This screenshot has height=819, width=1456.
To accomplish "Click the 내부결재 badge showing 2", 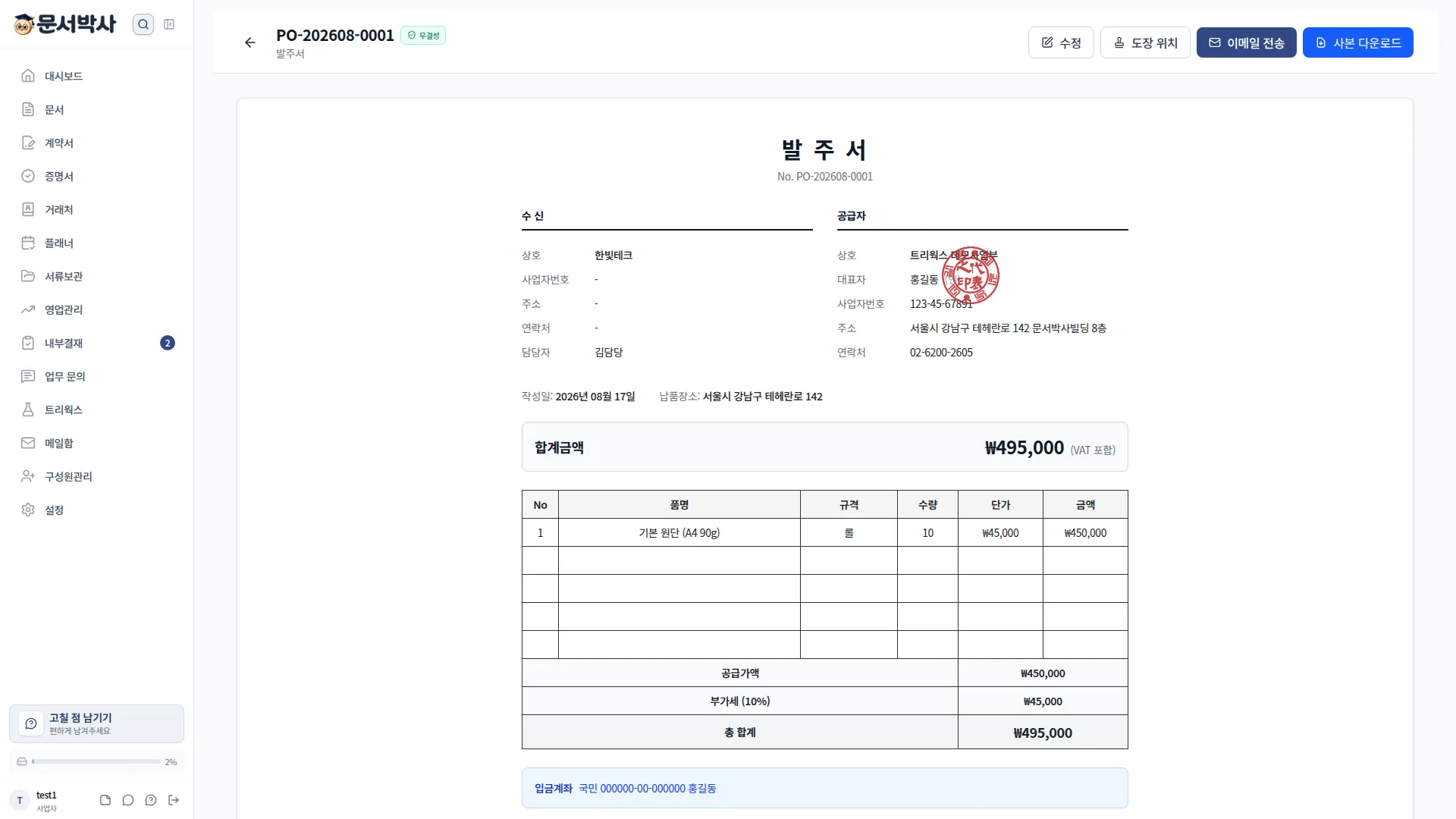I will coord(168,343).
